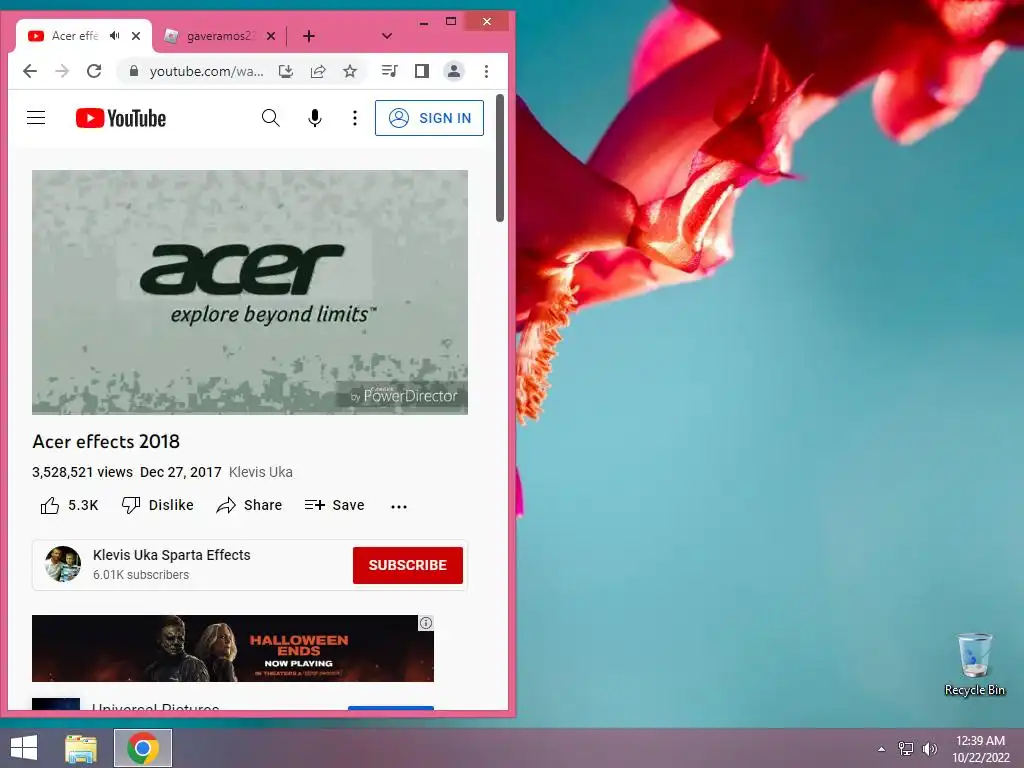Open the Chrome profile avatar
The image size is (1024, 768).
click(454, 71)
